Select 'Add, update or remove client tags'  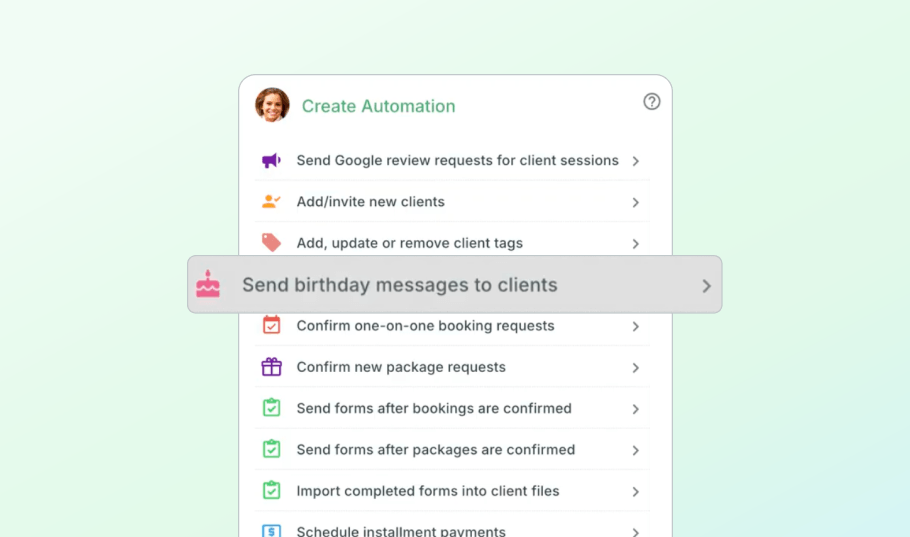452,239
